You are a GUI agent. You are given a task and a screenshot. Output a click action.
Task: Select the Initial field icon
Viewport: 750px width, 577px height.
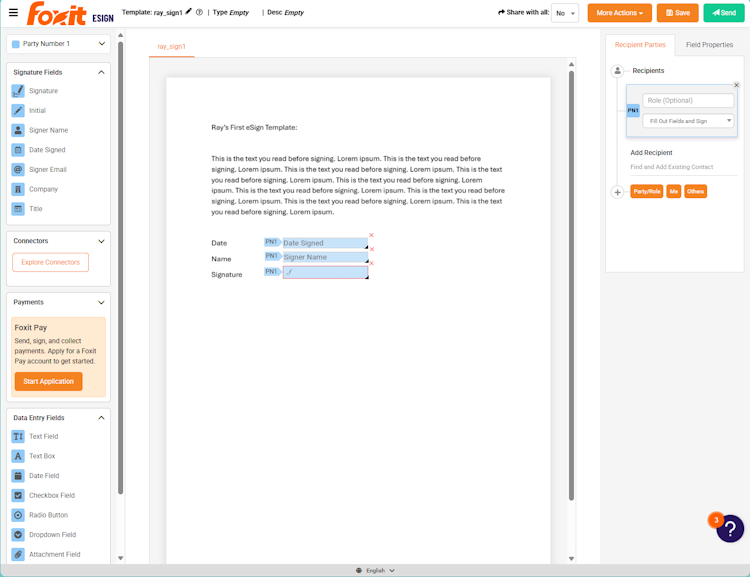18,111
